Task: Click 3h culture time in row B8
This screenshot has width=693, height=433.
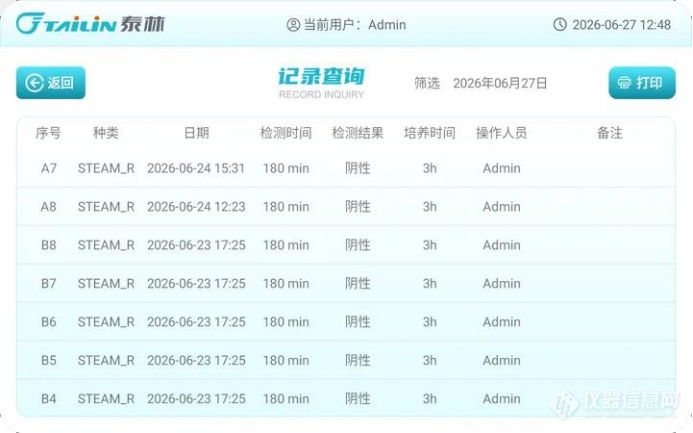Action: pyautogui.click(x=430, y=245)
